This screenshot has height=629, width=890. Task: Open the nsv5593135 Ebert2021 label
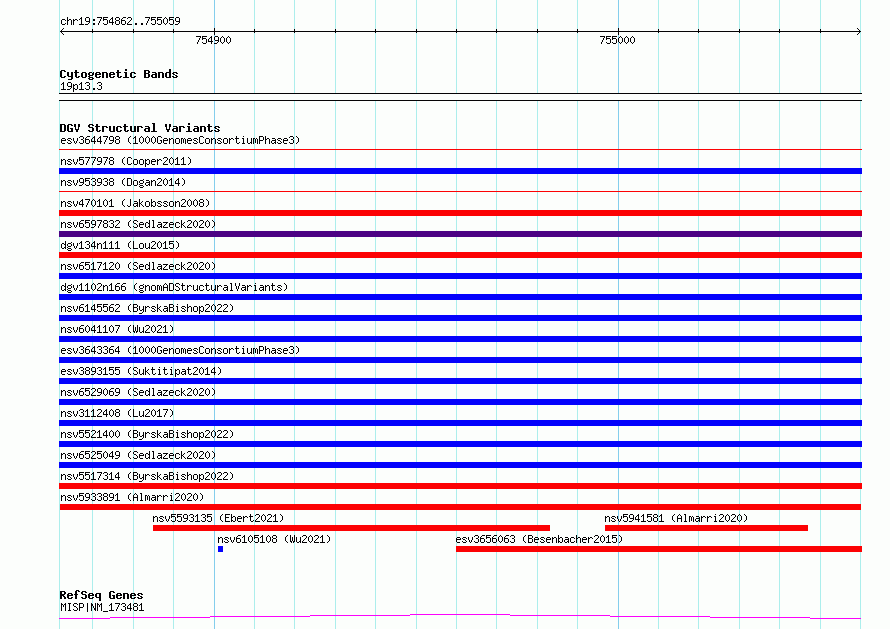[218, 518]
